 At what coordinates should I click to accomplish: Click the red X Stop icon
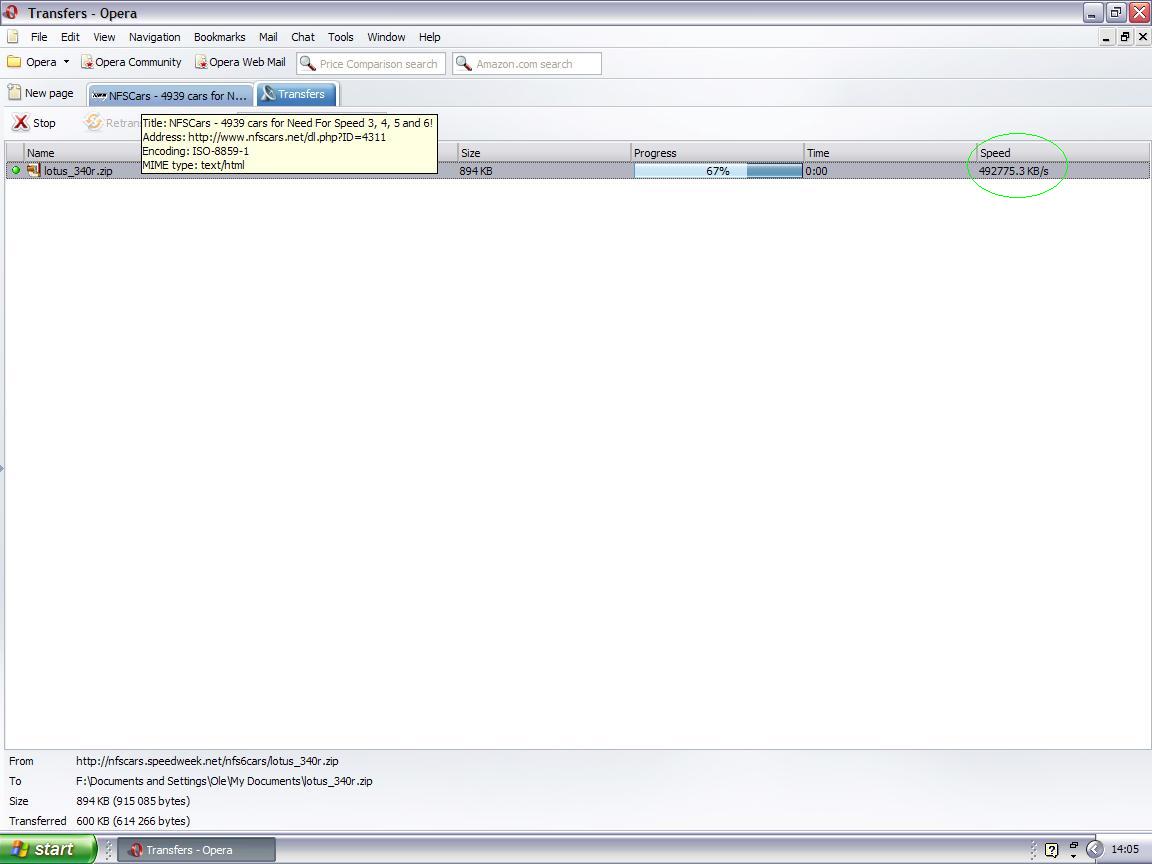click(21, 123)
